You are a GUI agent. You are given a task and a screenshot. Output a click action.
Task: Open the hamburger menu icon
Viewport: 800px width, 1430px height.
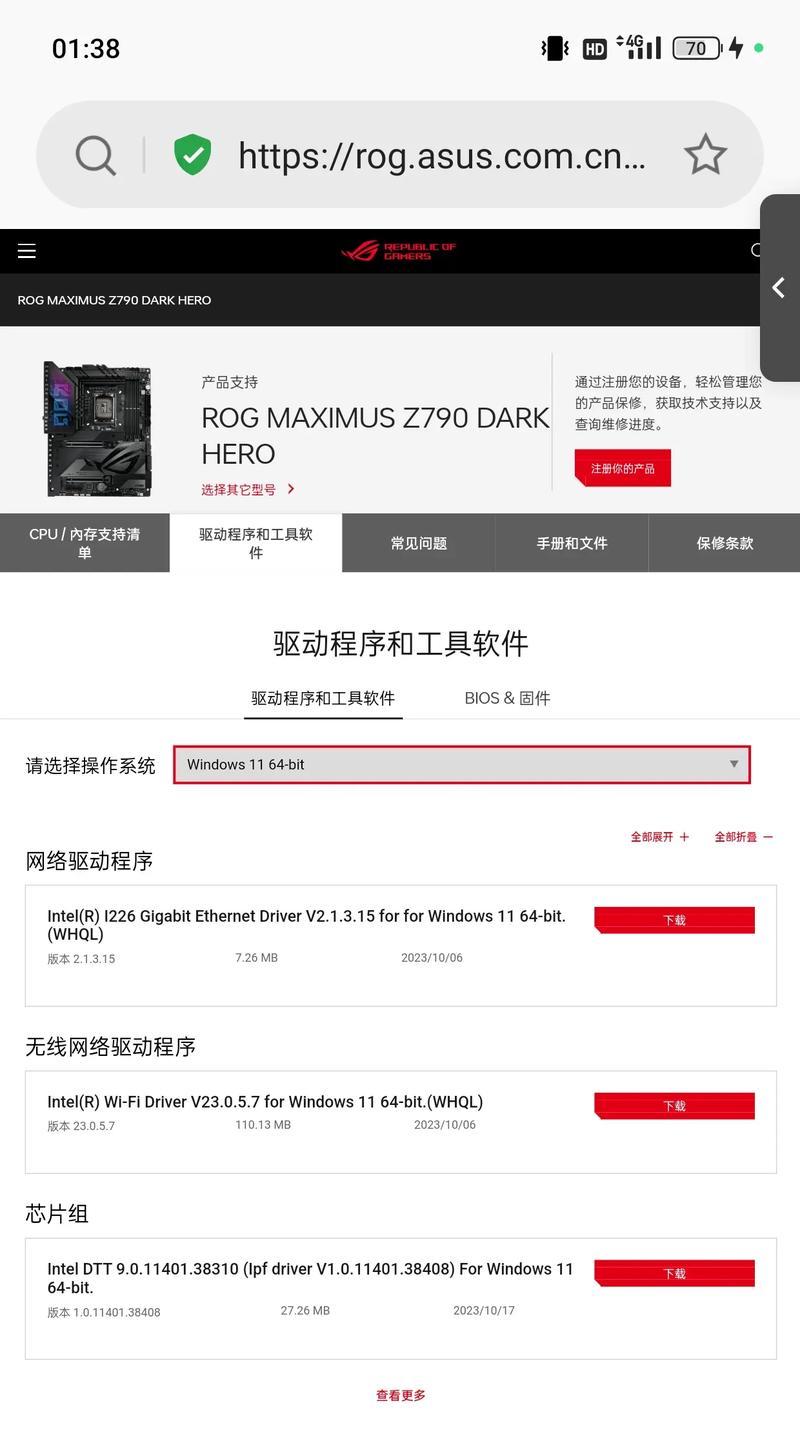click(x=27, y=251)
